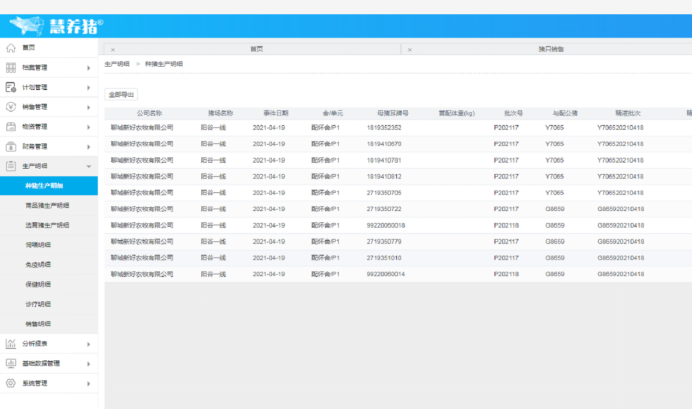This screenshot has height=409, width=692.
Task: Expand the 分析报表 menu arrow
Action: tap(88, 344)
